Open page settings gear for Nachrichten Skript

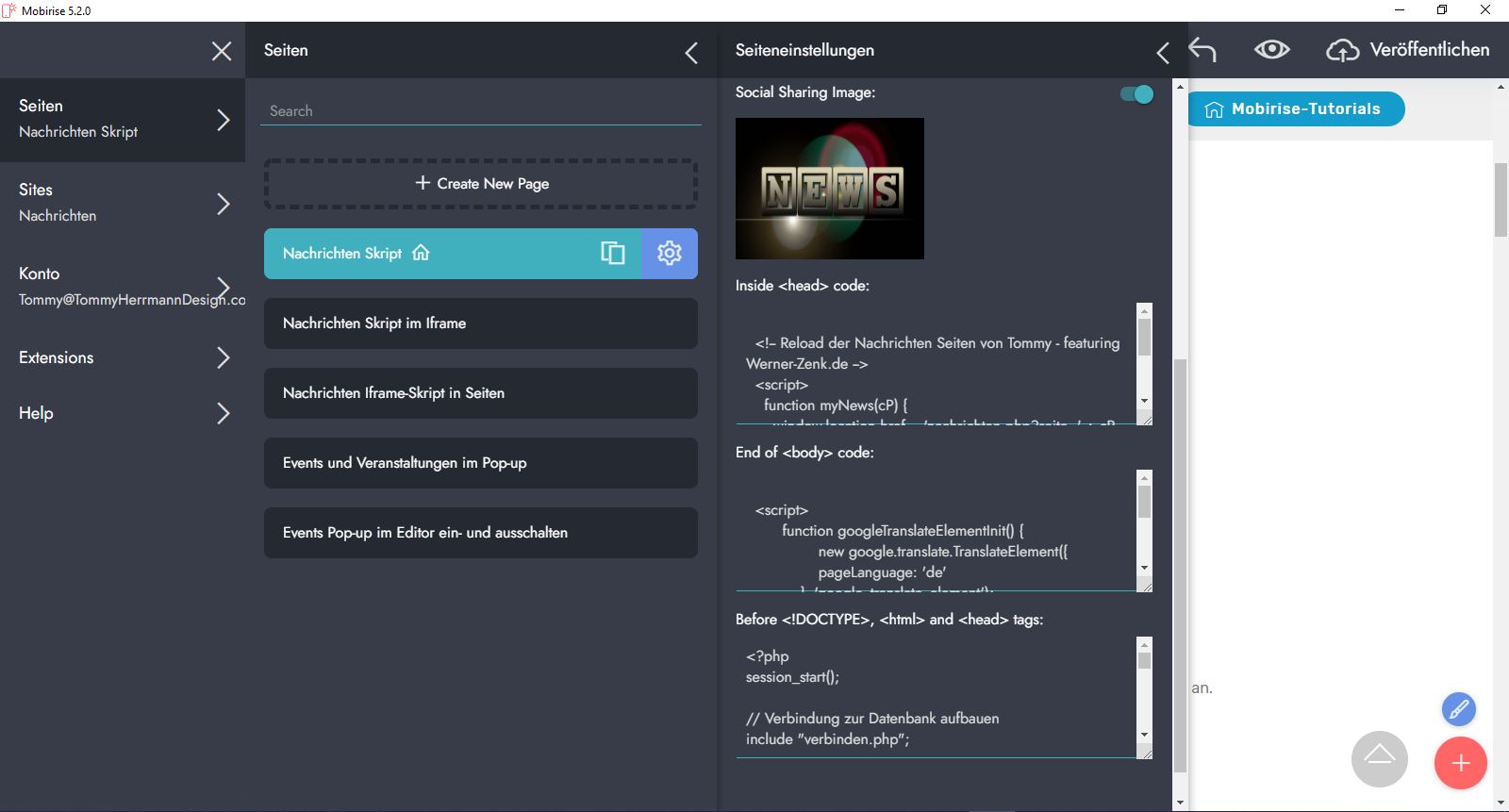(x=670, y=253)
